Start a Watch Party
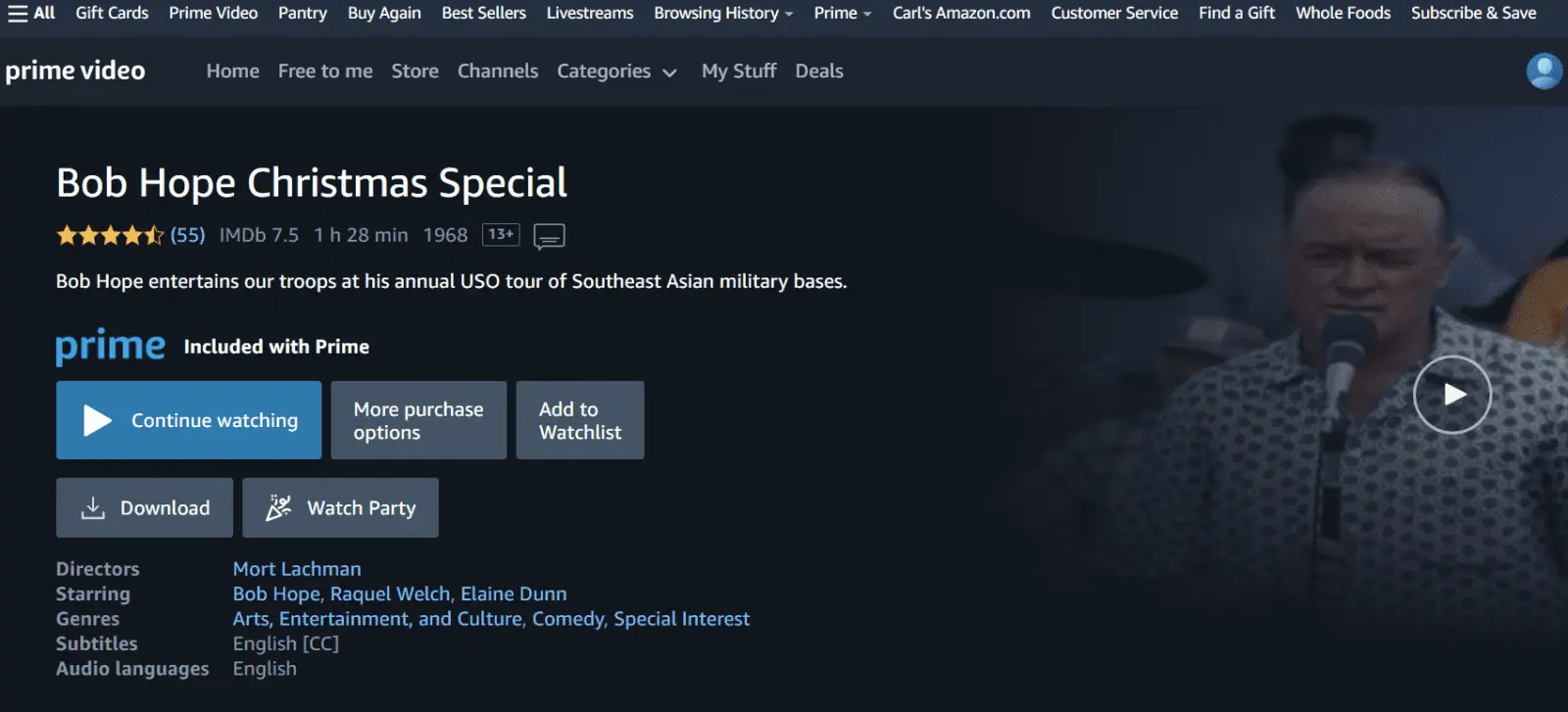 coord(340,507)
